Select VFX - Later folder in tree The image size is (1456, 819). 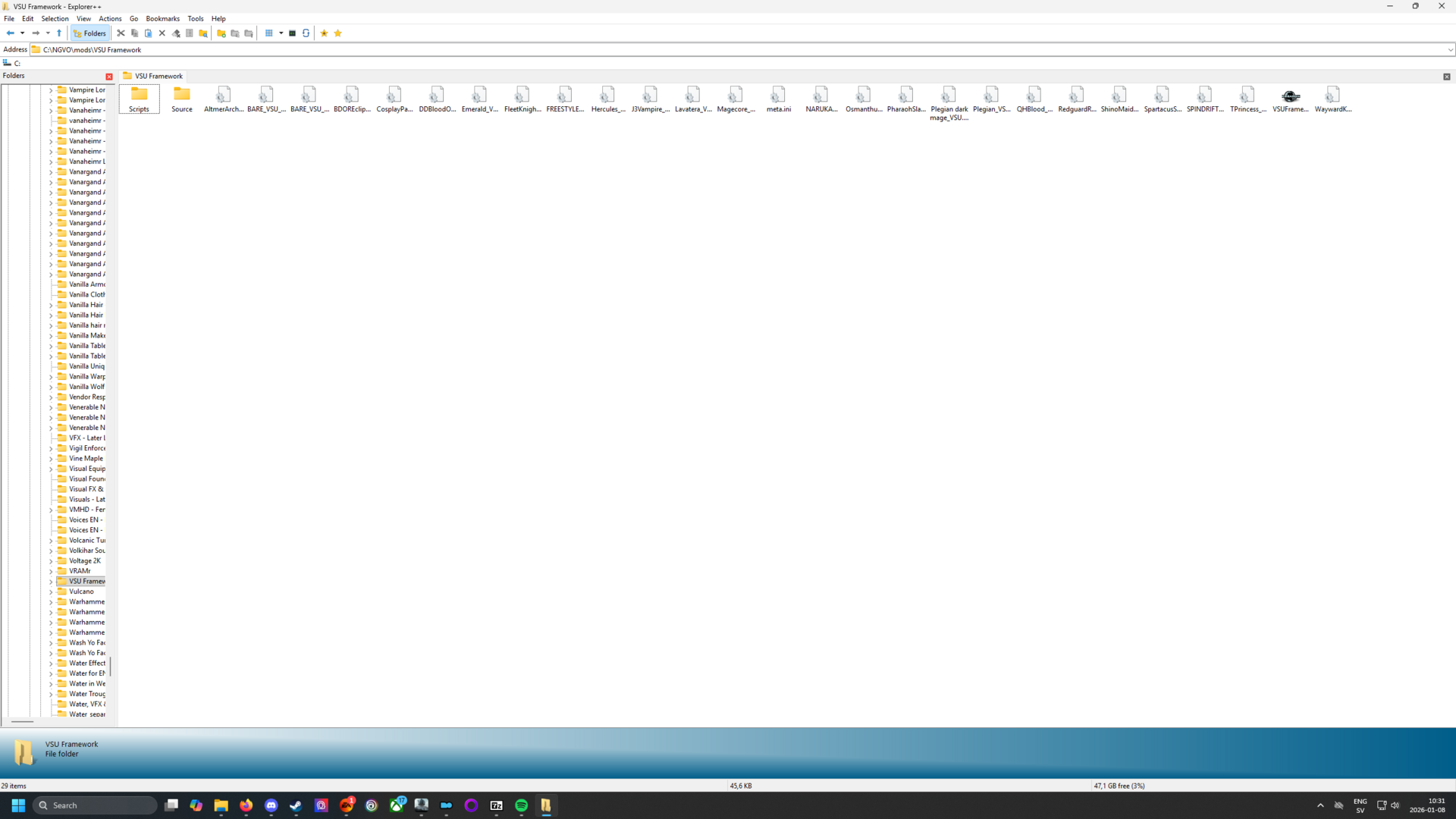click(x=81, y=438)
